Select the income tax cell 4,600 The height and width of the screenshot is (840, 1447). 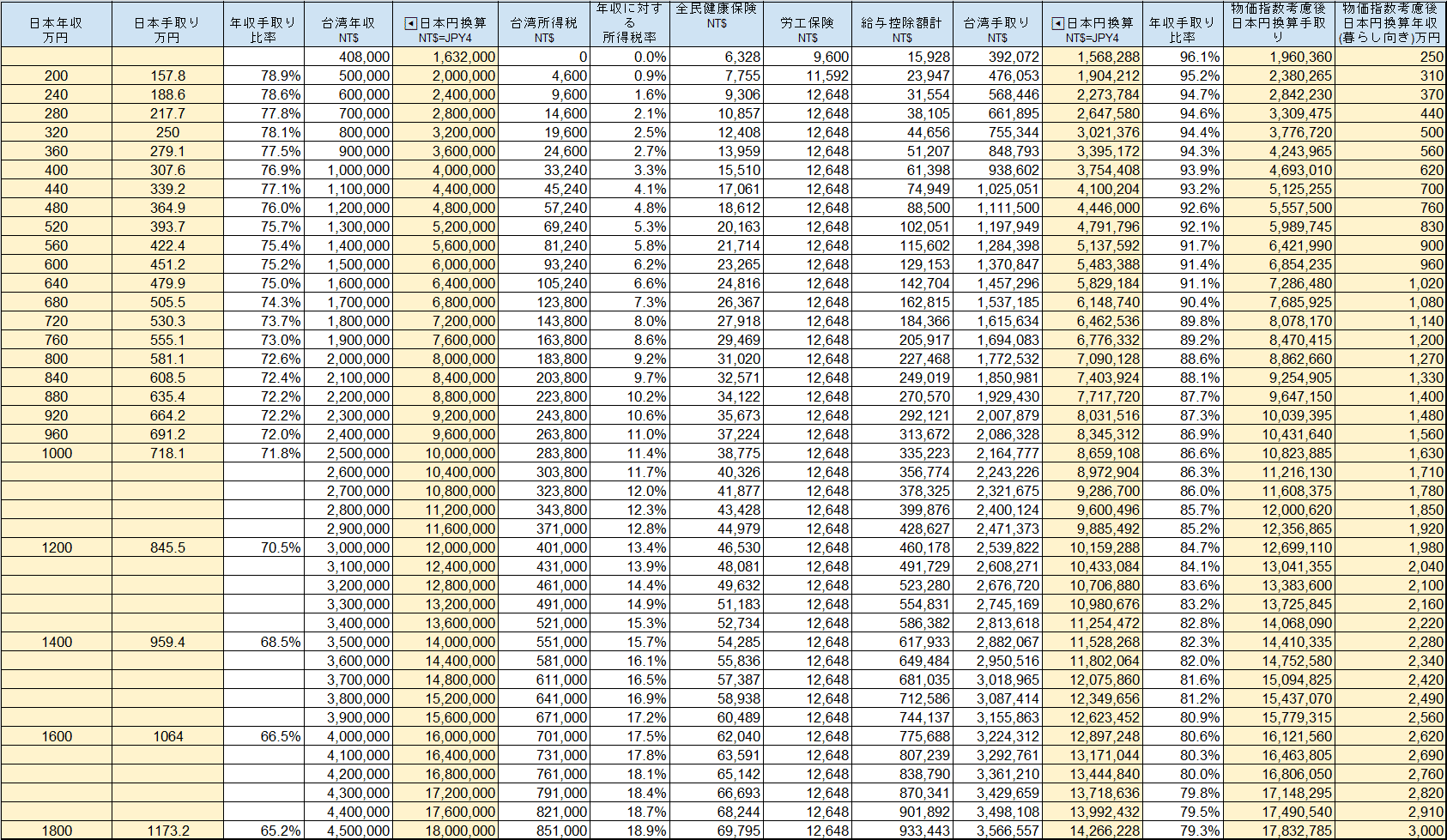[x=544, y=76]
